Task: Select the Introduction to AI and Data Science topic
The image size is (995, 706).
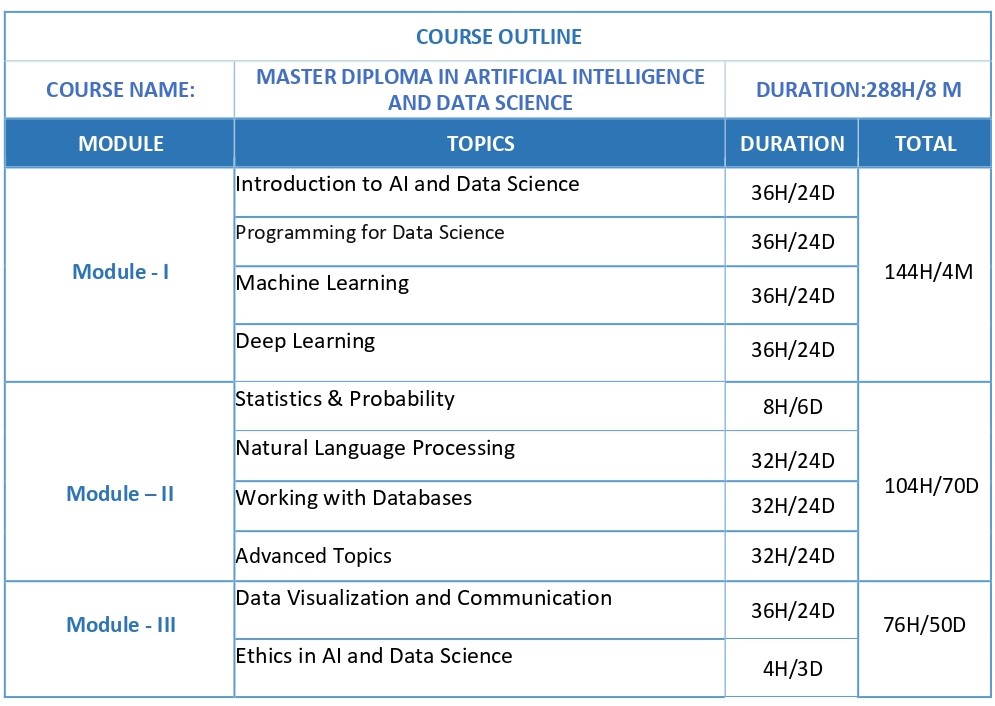Action: tap(407, 184)
